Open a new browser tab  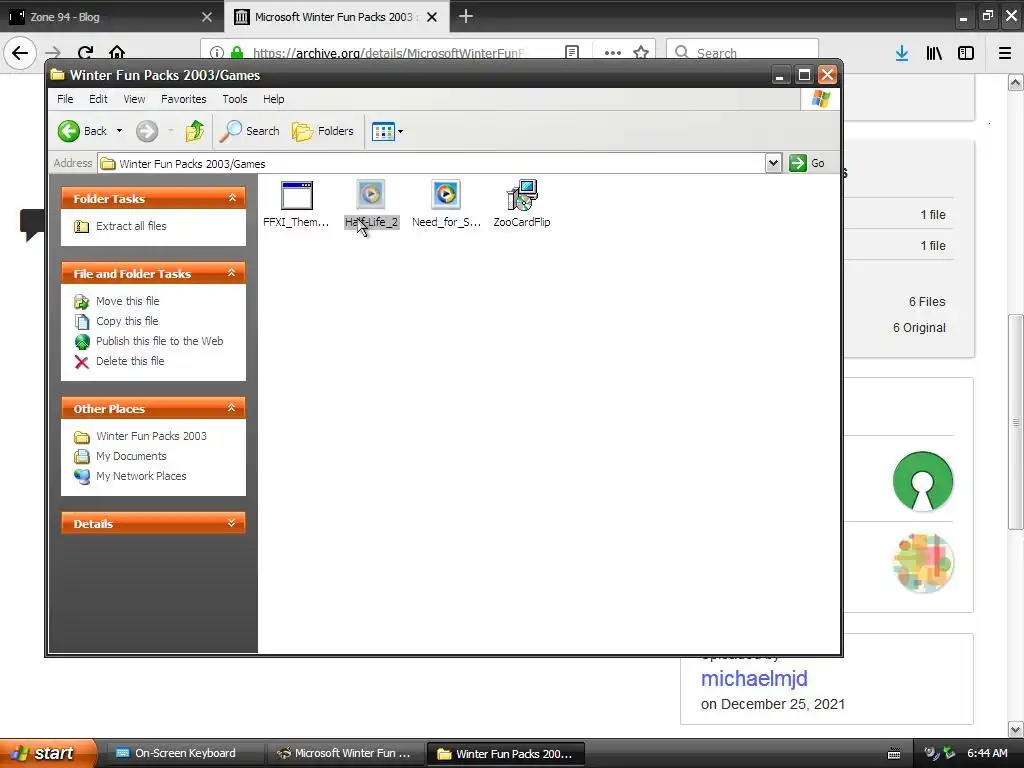[x=466, y=16]
